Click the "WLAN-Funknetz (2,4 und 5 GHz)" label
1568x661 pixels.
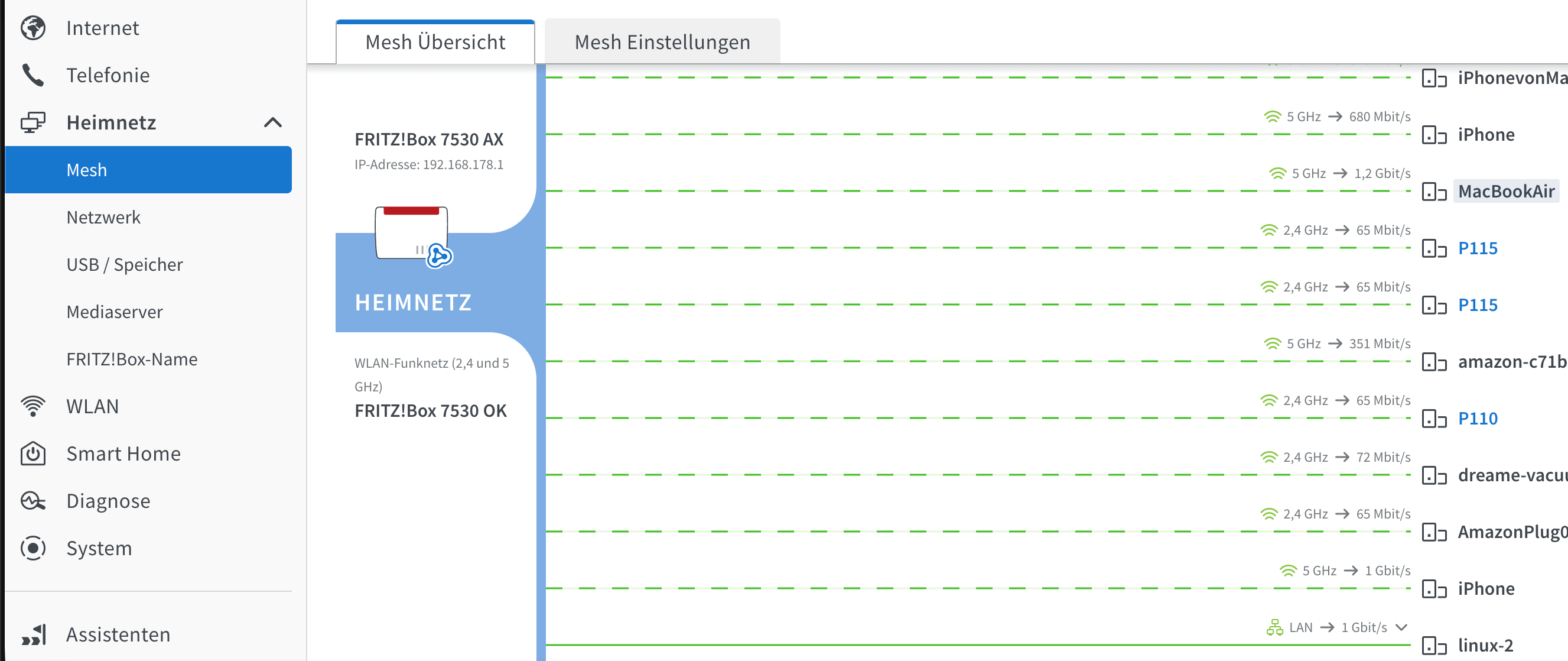coord(432,375)
